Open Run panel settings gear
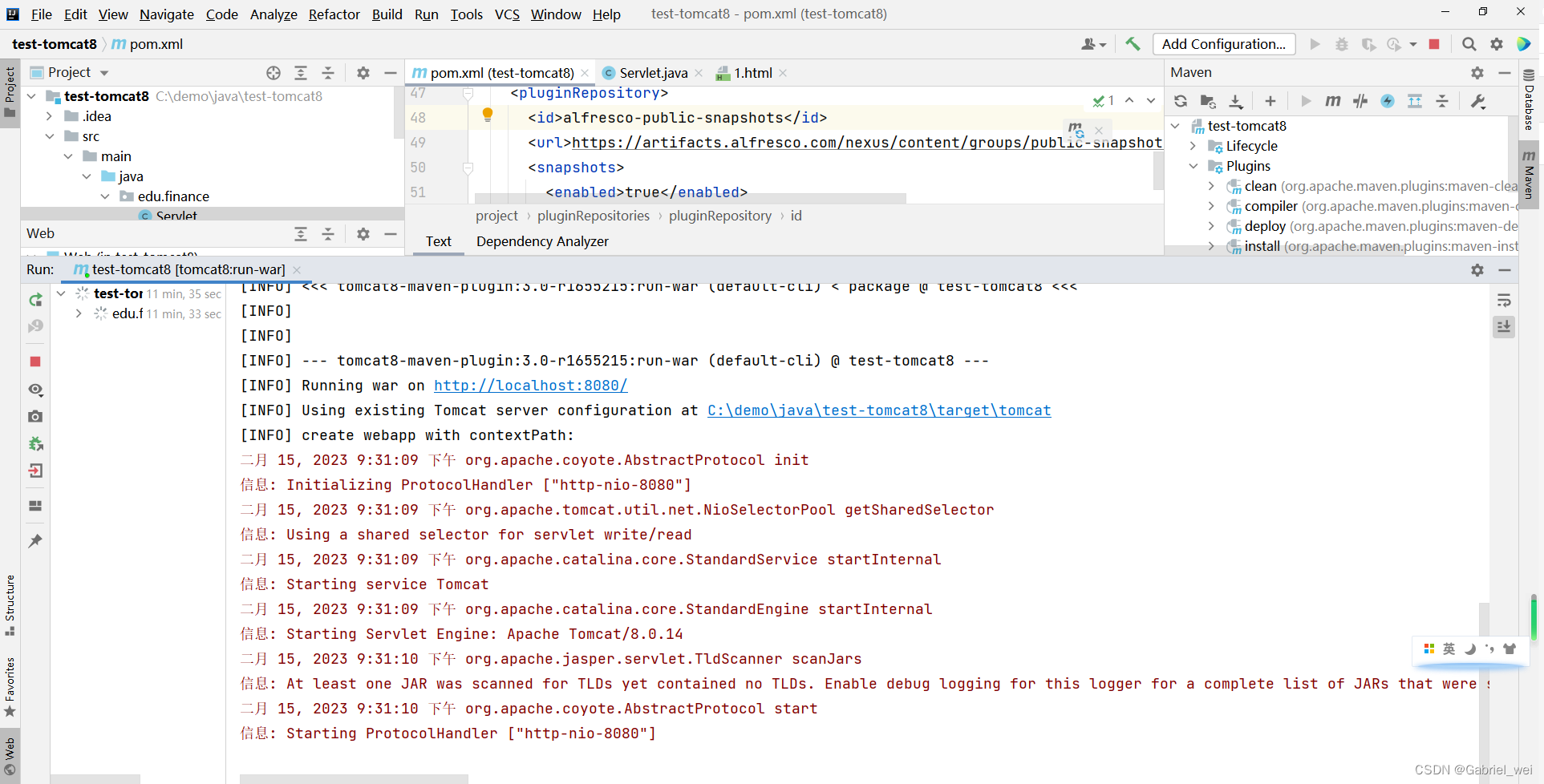 (1477, 270)
